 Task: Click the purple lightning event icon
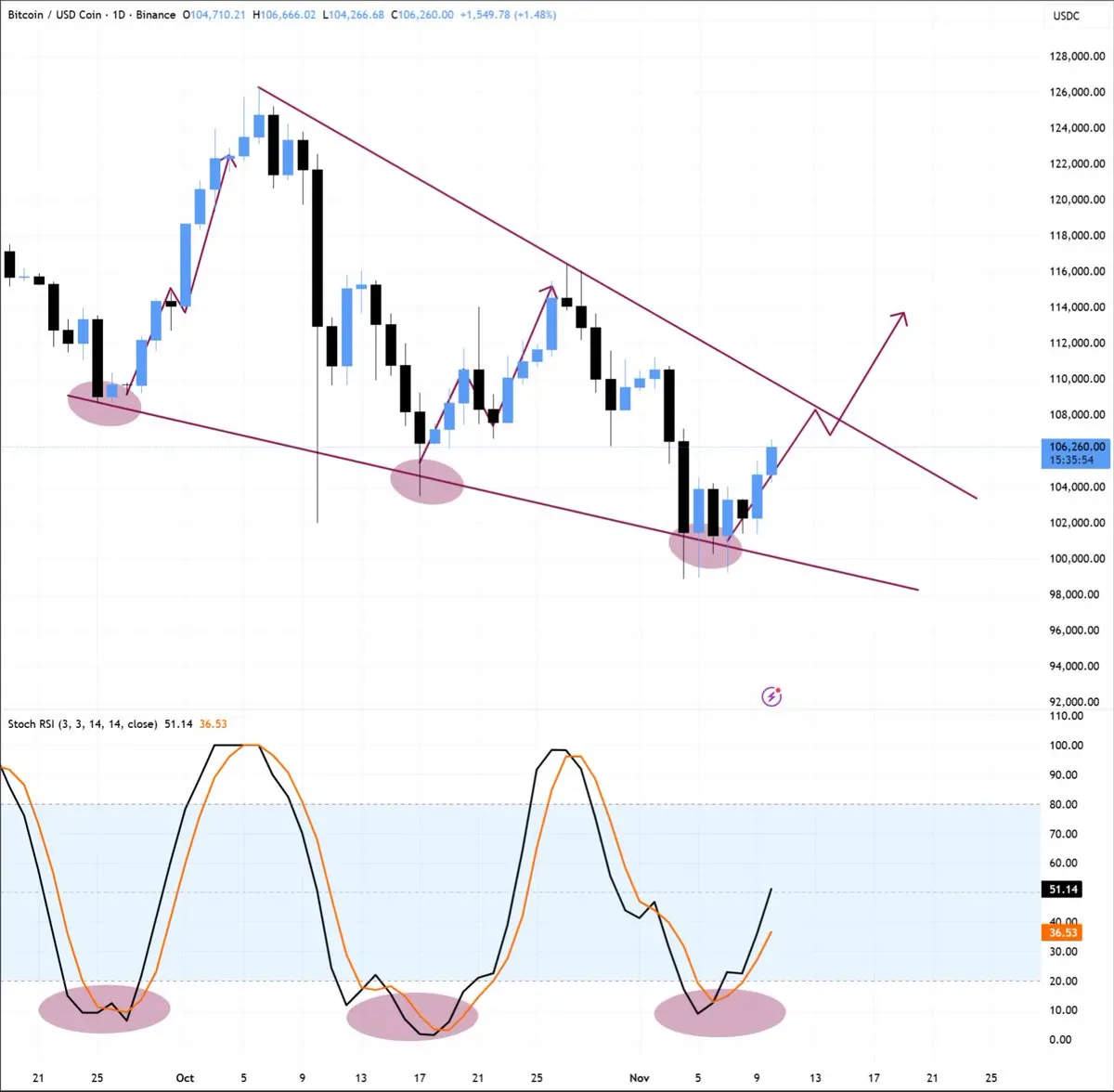[771, 695]
